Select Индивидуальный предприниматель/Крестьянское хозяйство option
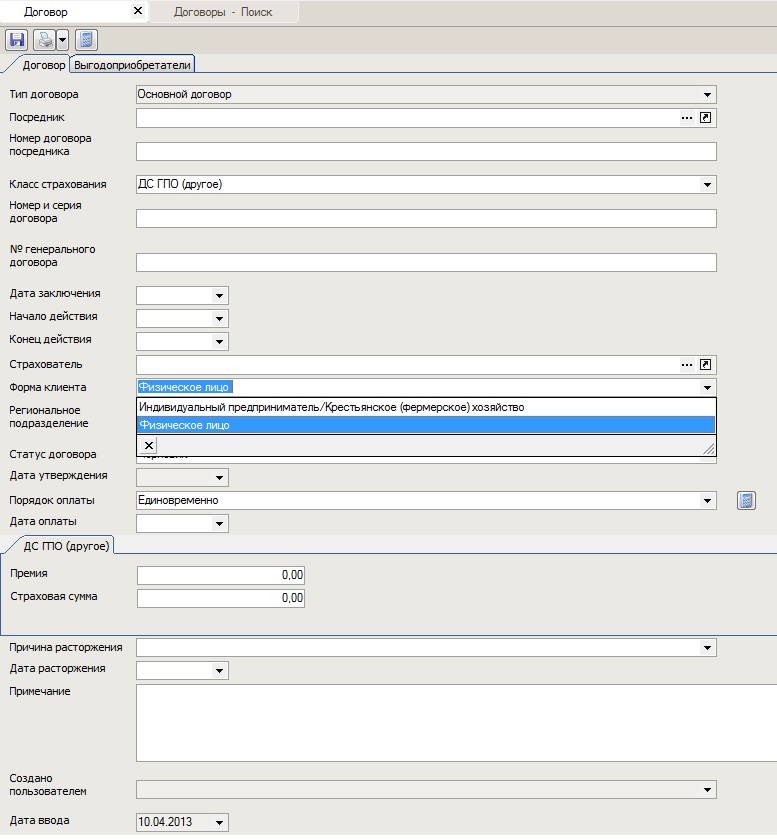 click(331, 407)
